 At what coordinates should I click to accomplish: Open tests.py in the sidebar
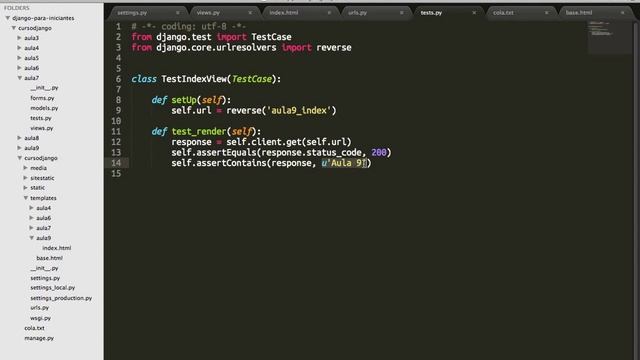41,118
